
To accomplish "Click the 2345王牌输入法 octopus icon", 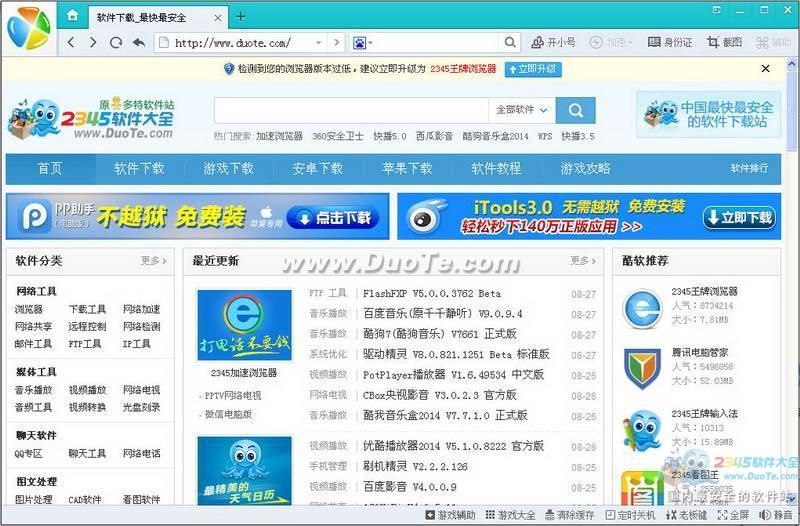I will click(x=642, y=431).
